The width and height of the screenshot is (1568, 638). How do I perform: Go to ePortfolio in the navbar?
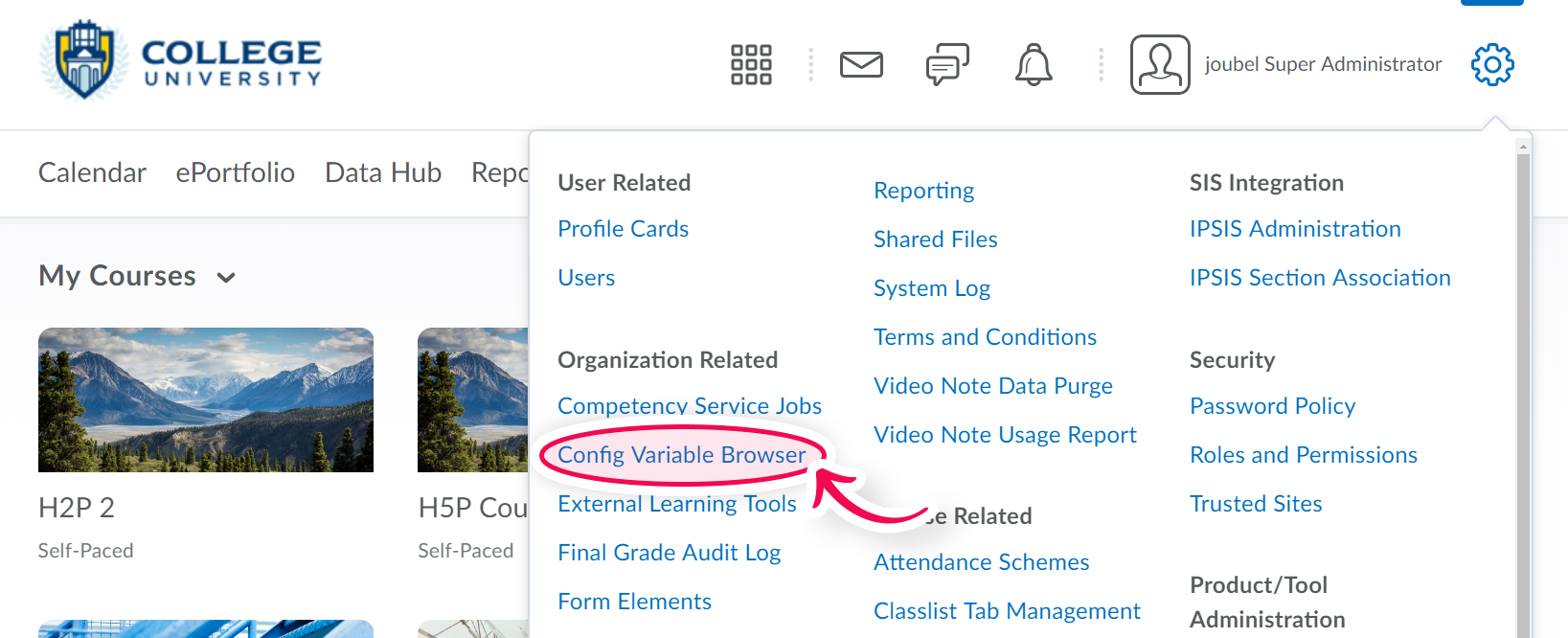235,172
